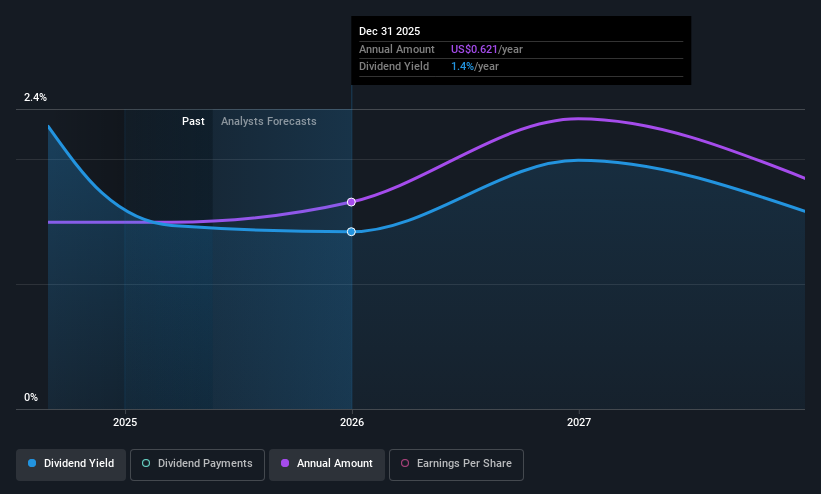Click the Annual Amount tooltip row label
The width and height of the screenshot is (821, 494).
(x=397, y=49)
